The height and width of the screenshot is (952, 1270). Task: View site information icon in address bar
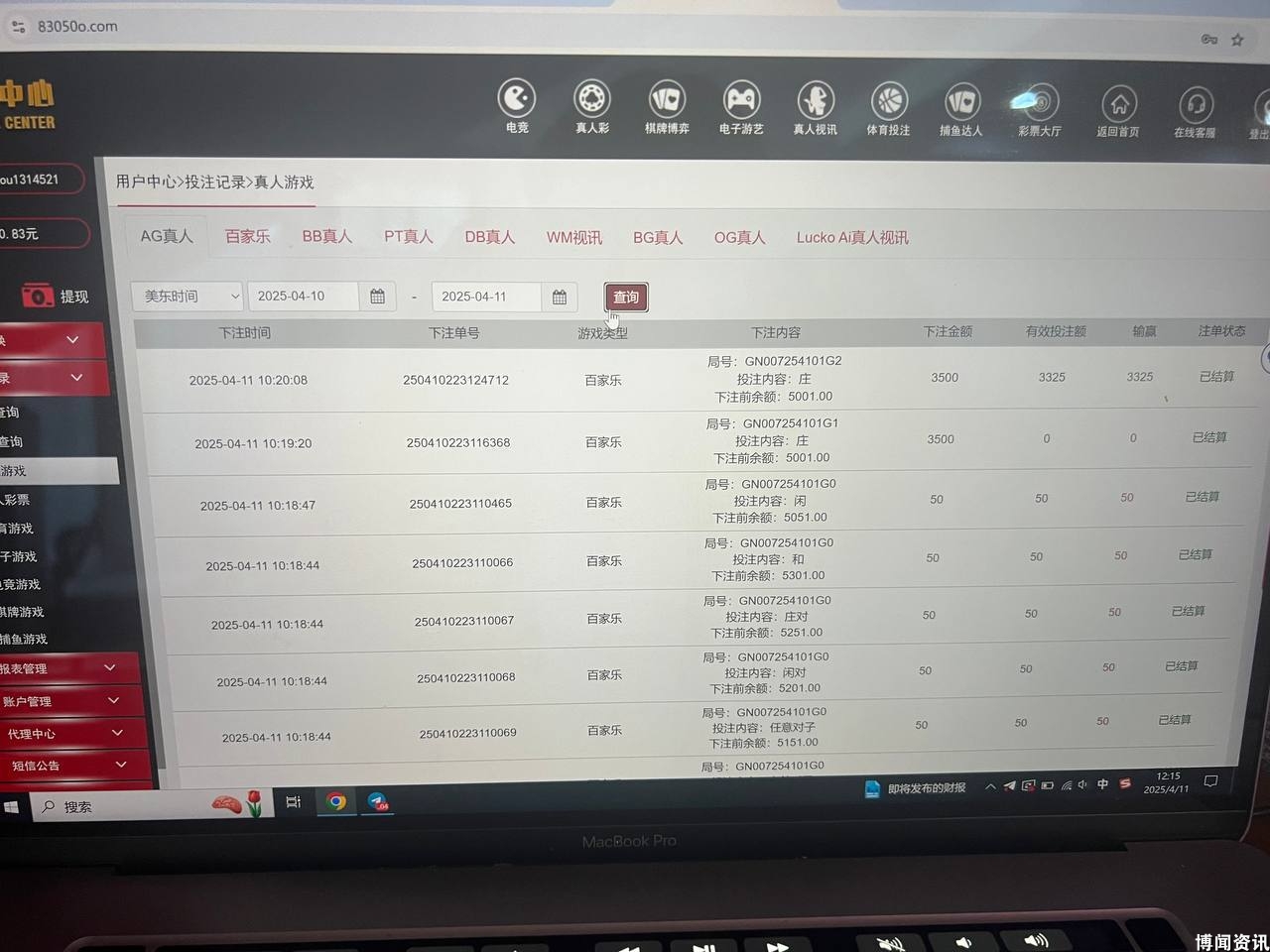tap(19, 27)
